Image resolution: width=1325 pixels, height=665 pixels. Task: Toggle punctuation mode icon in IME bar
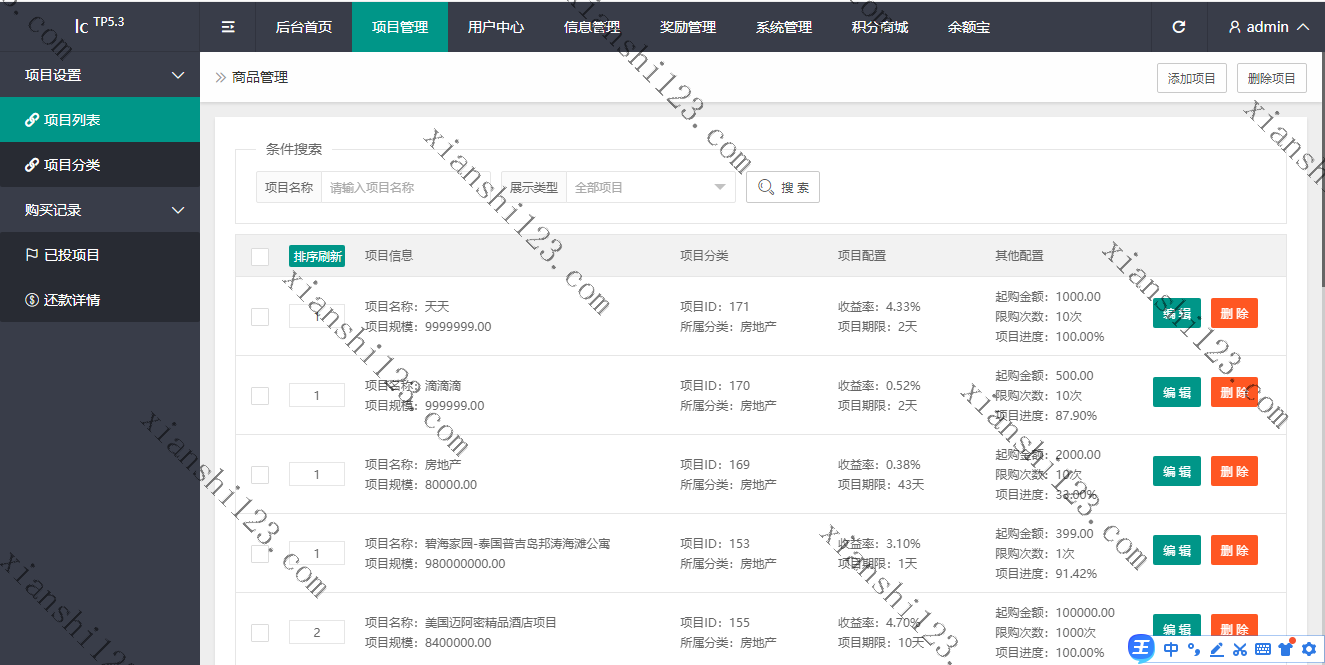[1193, 649]
